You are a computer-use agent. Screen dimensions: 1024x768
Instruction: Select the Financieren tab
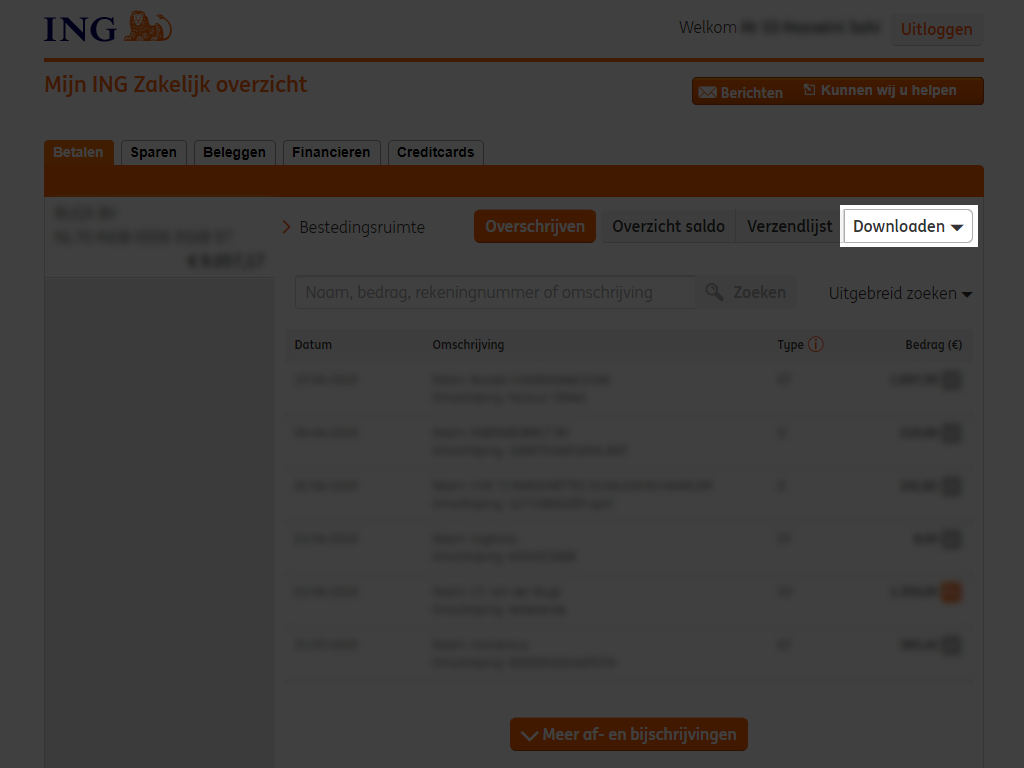point(331,152)
